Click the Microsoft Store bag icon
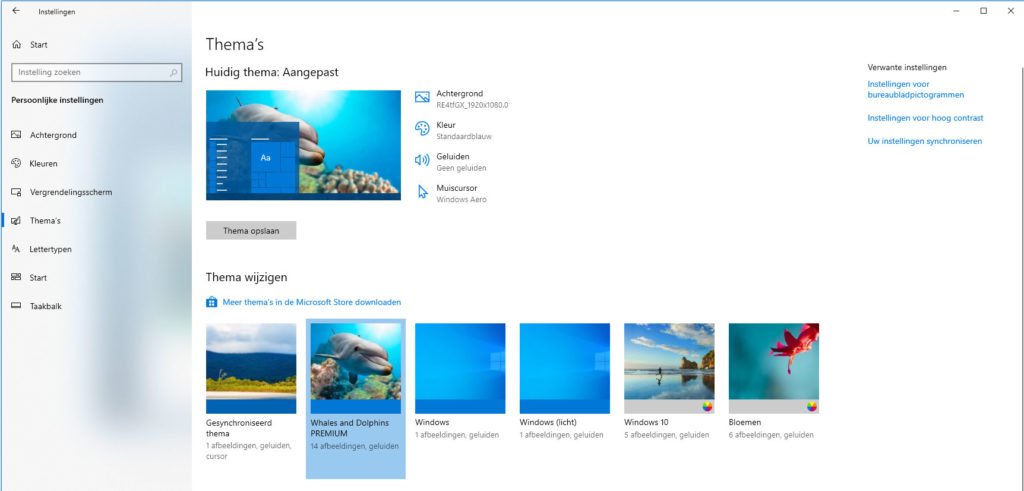Screen dimensions: 1024x491 [x=212, y=302]
